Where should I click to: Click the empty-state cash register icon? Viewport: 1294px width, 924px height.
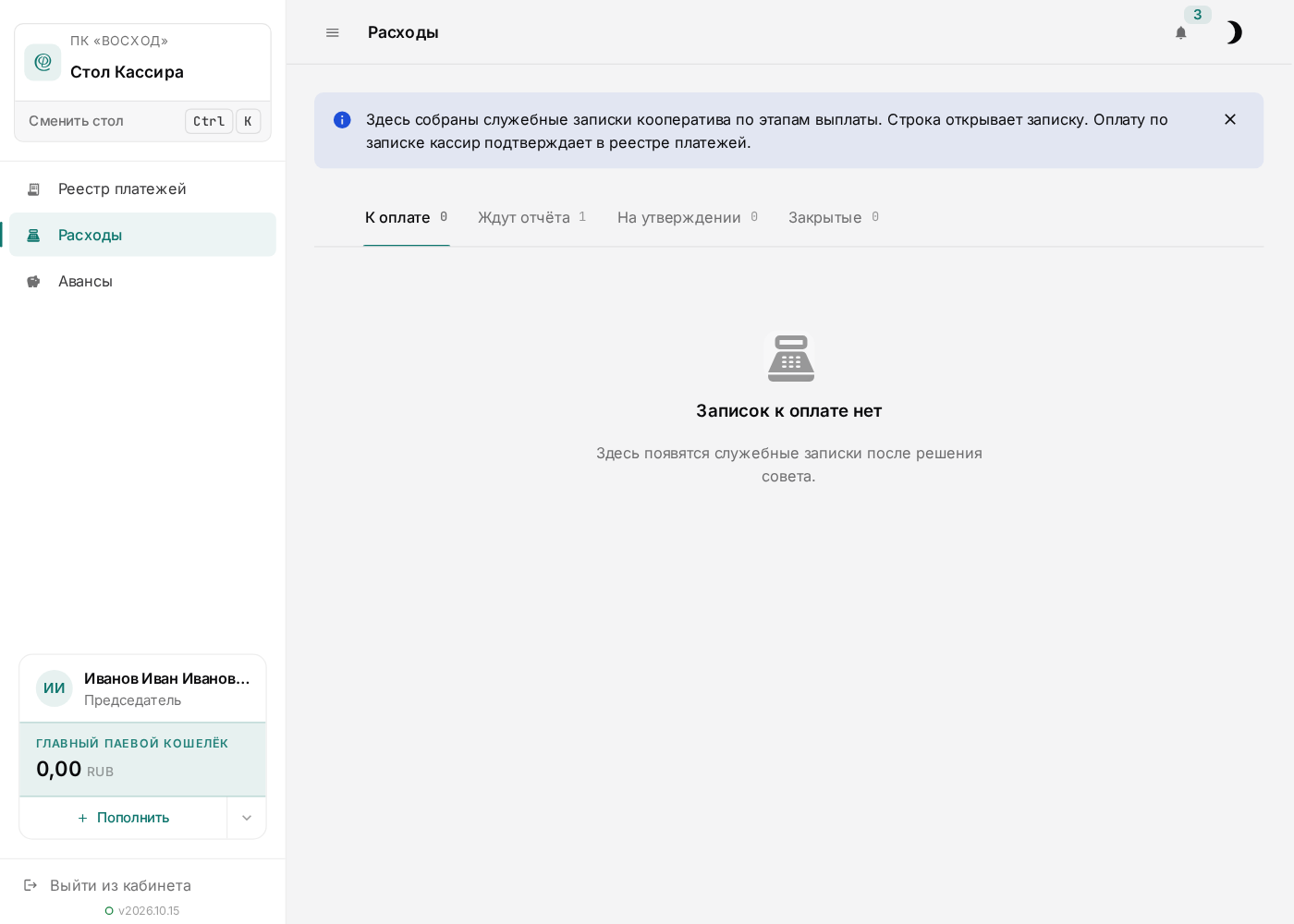[791, 359]
